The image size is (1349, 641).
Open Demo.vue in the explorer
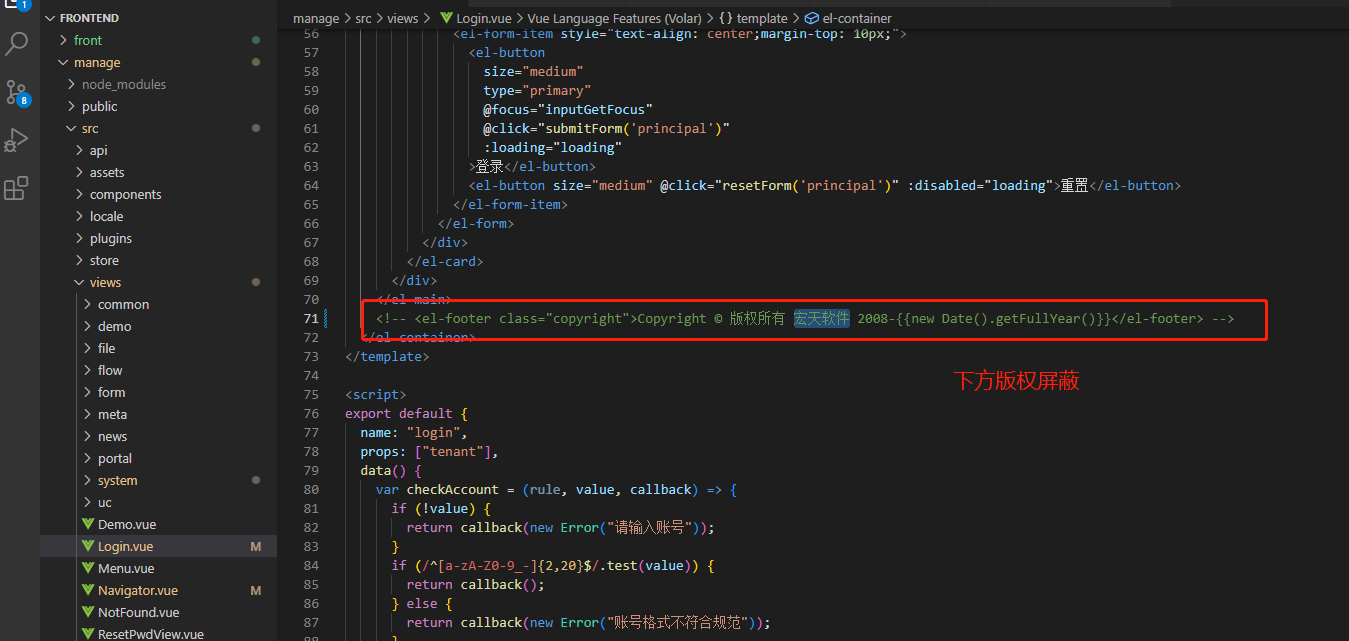[127, 524]
